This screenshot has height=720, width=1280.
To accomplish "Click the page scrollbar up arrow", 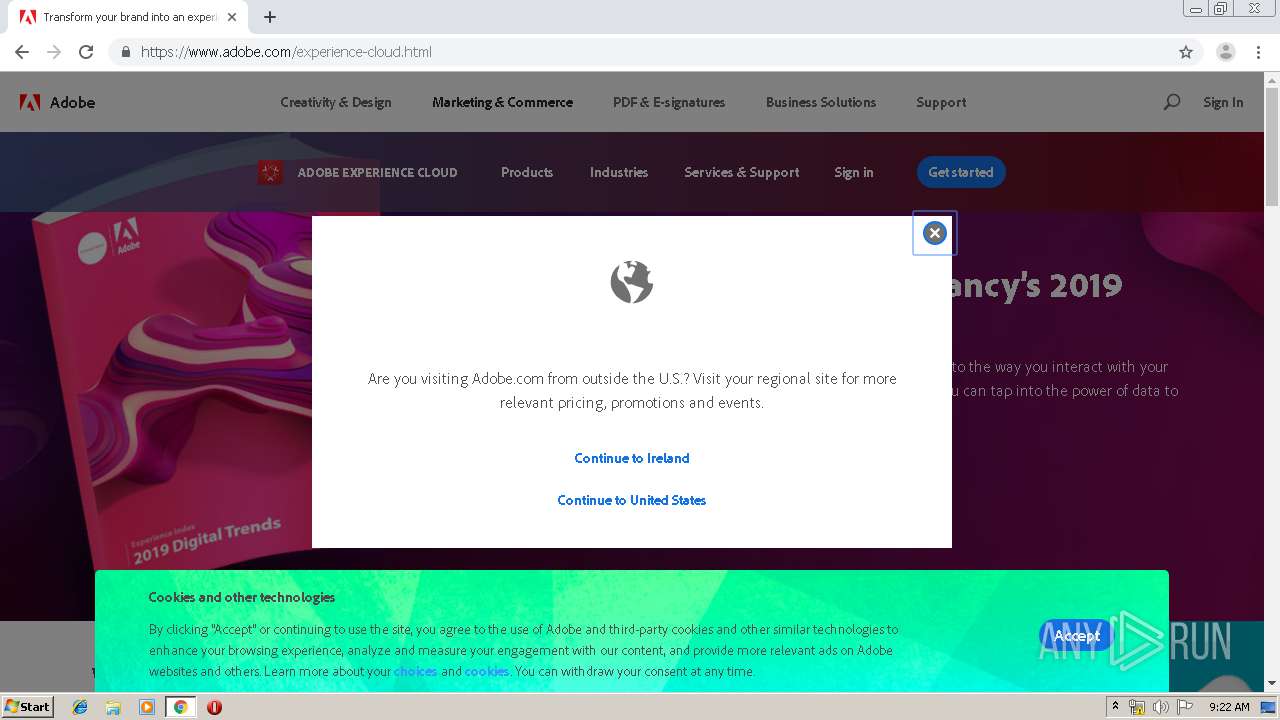I will coord(1272,79).
